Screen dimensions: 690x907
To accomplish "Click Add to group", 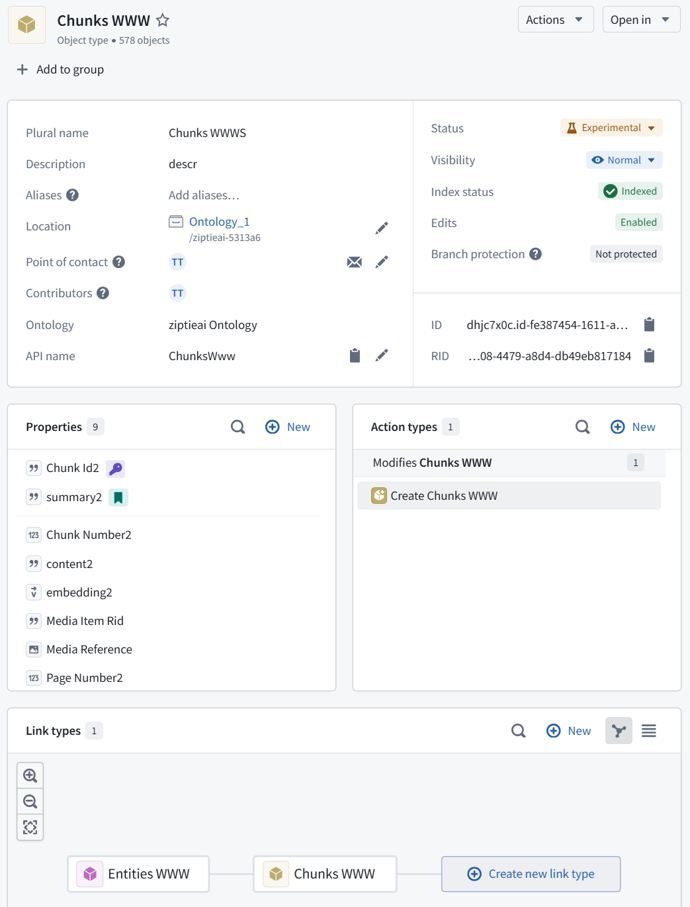I will [61, 69].
